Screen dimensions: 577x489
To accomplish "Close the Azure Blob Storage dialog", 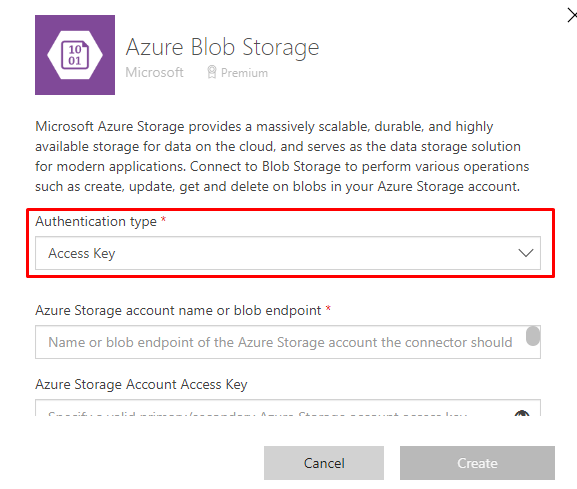I will tap(572, 16).
